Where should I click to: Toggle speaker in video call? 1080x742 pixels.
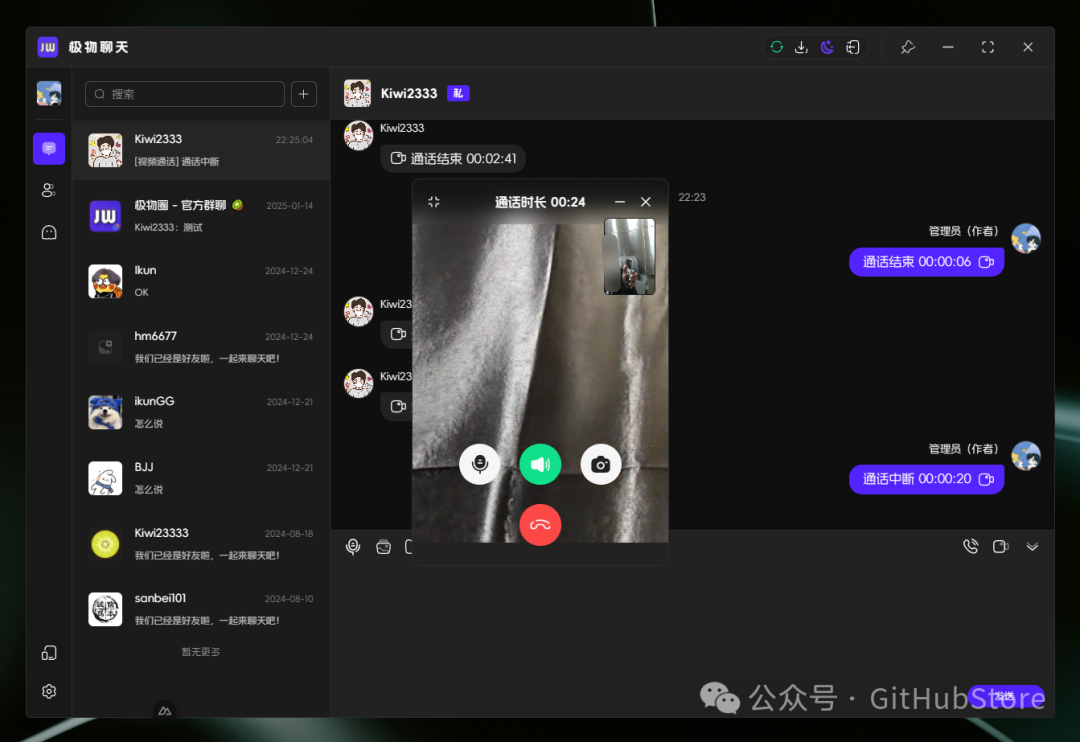coord(540,464)
